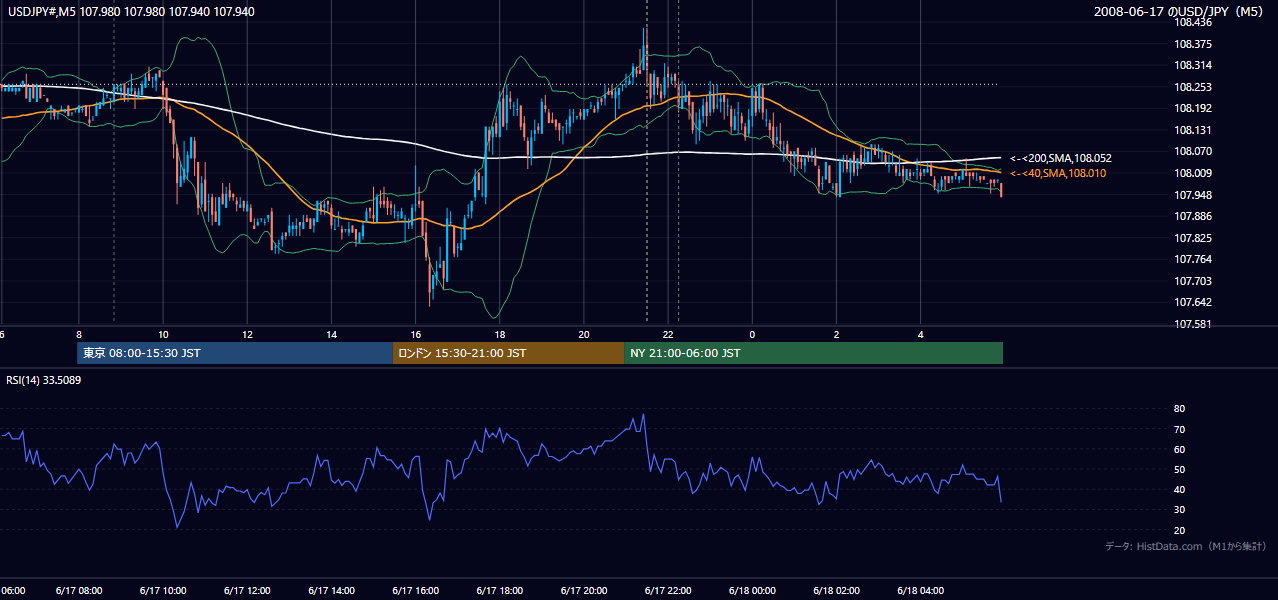Click RSI scale label 20 on right axis
The image size is (1278, 600).
click(x=1179, y=530)
